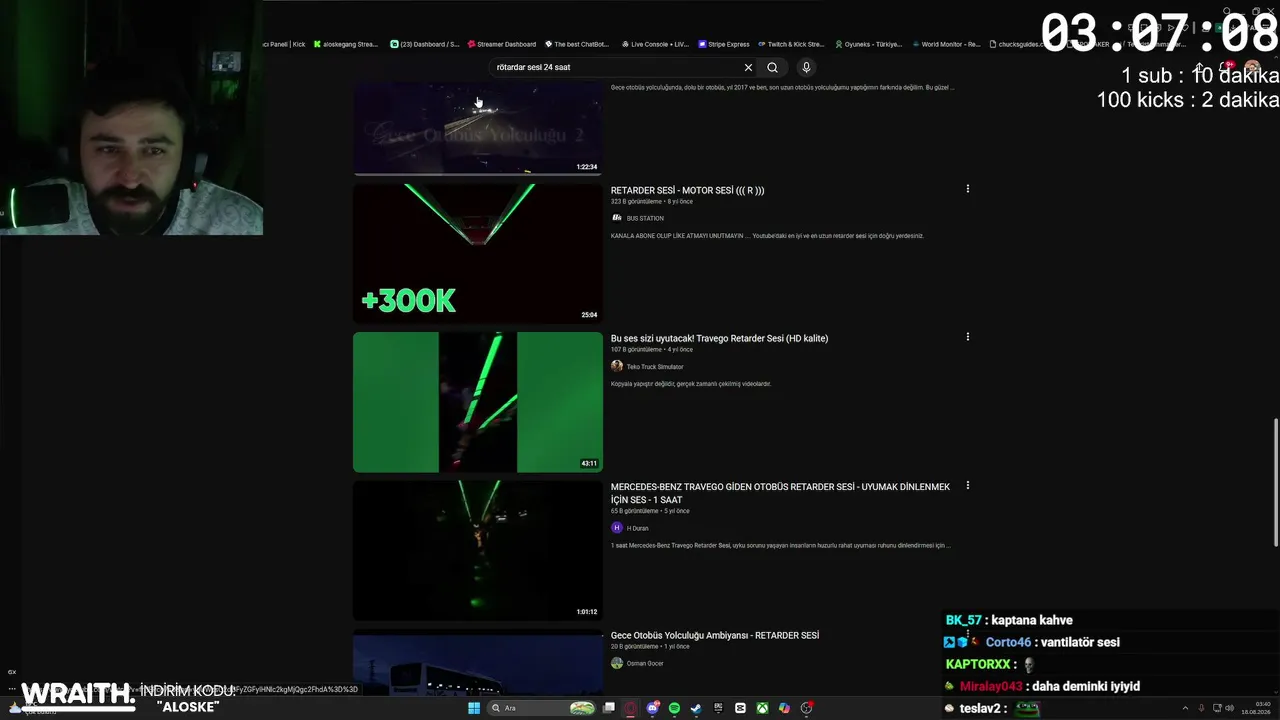Play the +300K thumbnail video (25:04)
Viewport: 1280px width, 720px height.
click(x=478, y=253)
